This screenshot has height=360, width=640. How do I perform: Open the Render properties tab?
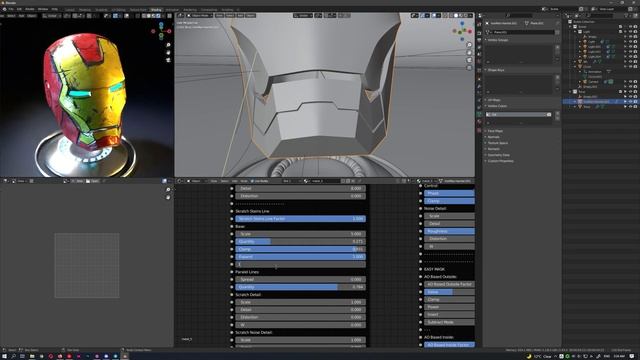(479, 32)
